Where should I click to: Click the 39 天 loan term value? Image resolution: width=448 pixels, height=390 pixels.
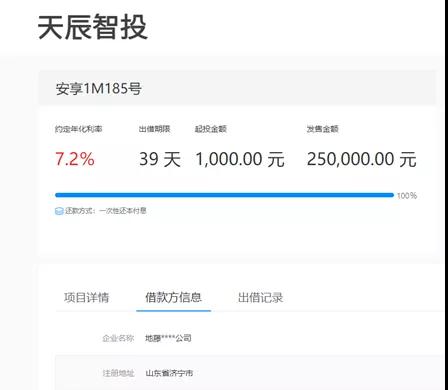coord(160,159)
